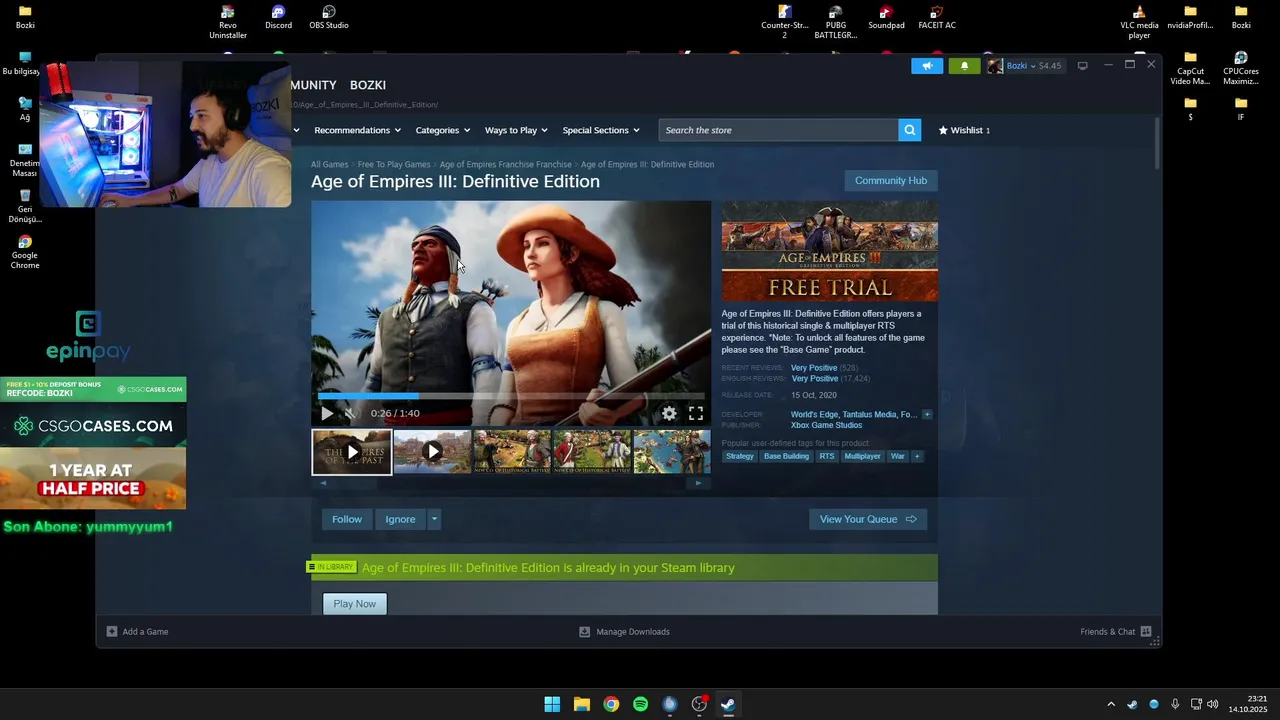Open Manage Downloads
The width and height of the screenshot is (1280, 720).
pyautogui.click(x=625, y=632)
